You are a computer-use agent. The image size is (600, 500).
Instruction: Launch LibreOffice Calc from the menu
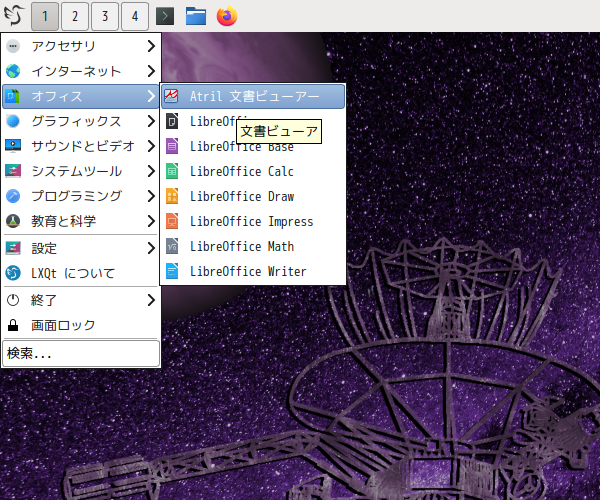point(253,171)
